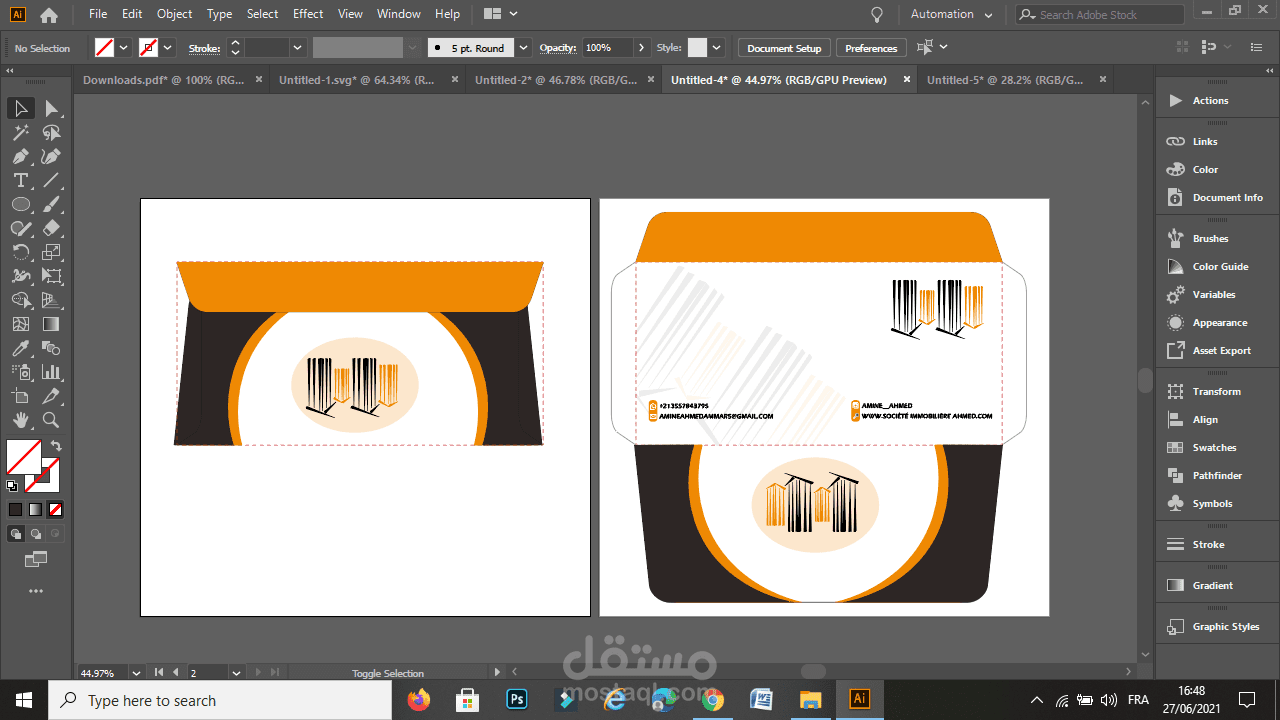Change the screen mode
The height and width of the screenshot is (720, 1280).
click(x=36, y=559)
